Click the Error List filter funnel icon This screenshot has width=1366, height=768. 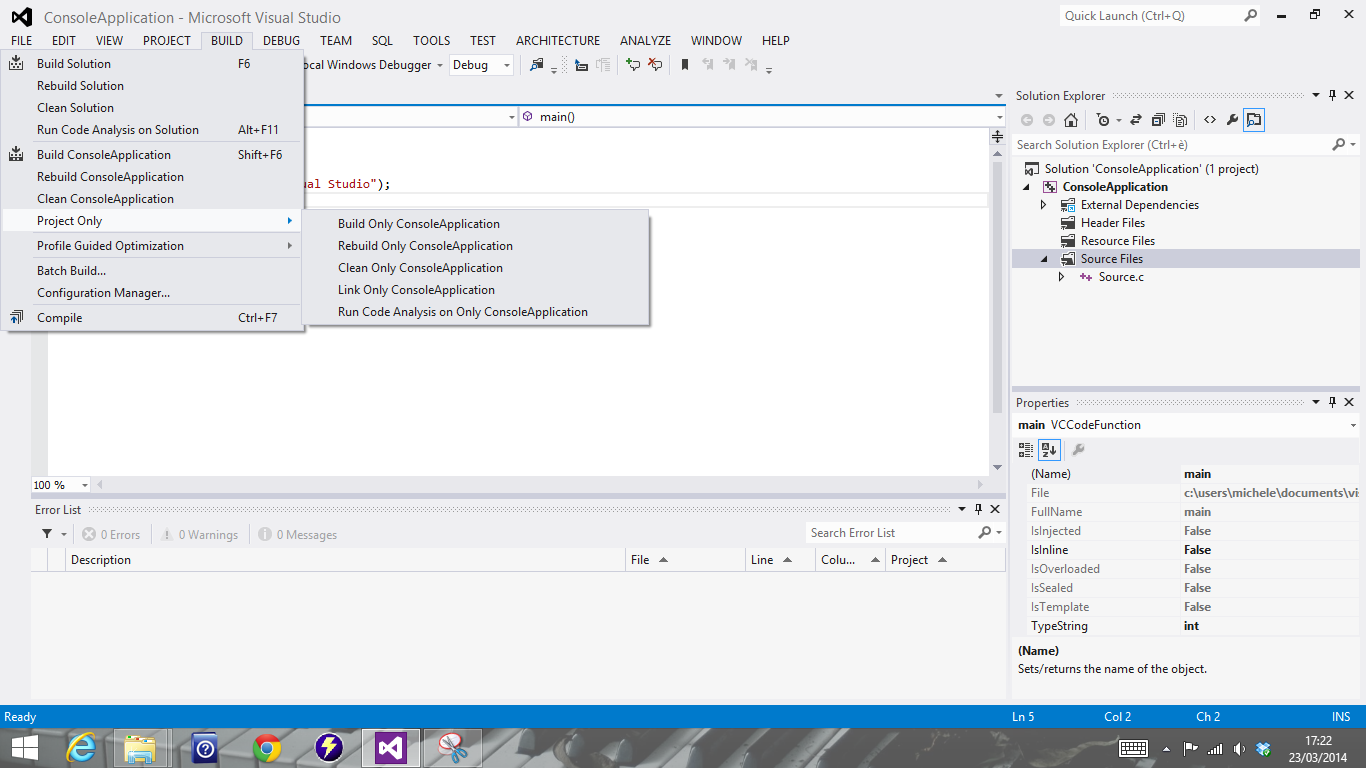pos(47,535)
